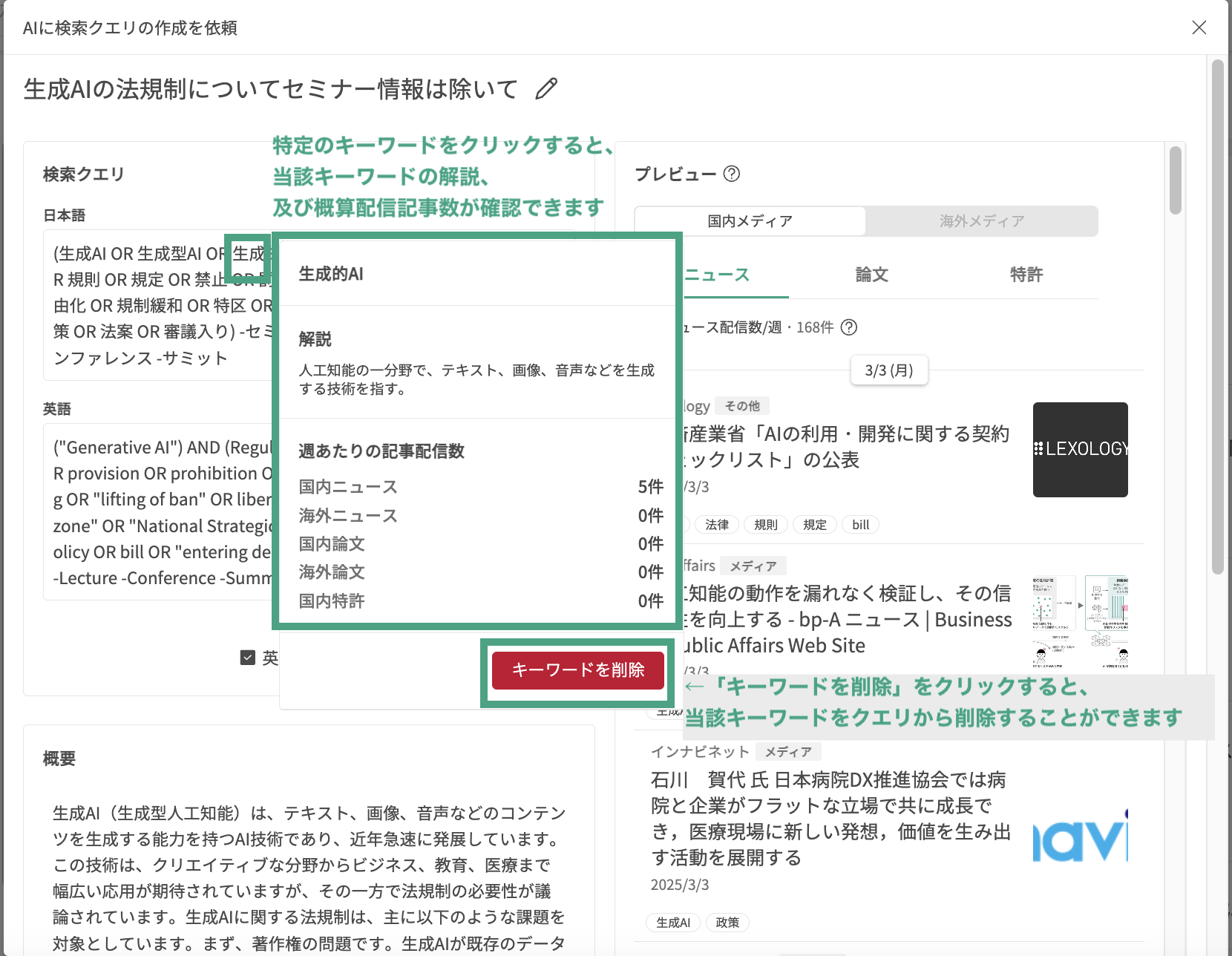
Task: Click the 生成的AI keyword in the Japanese query
Action: pyautogui.click(x=249, y=254)
